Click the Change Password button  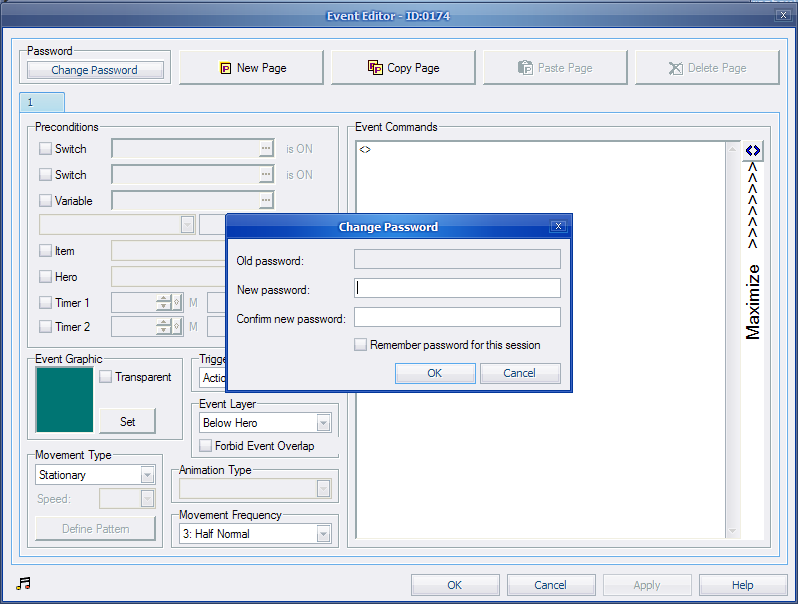point(95,70)
